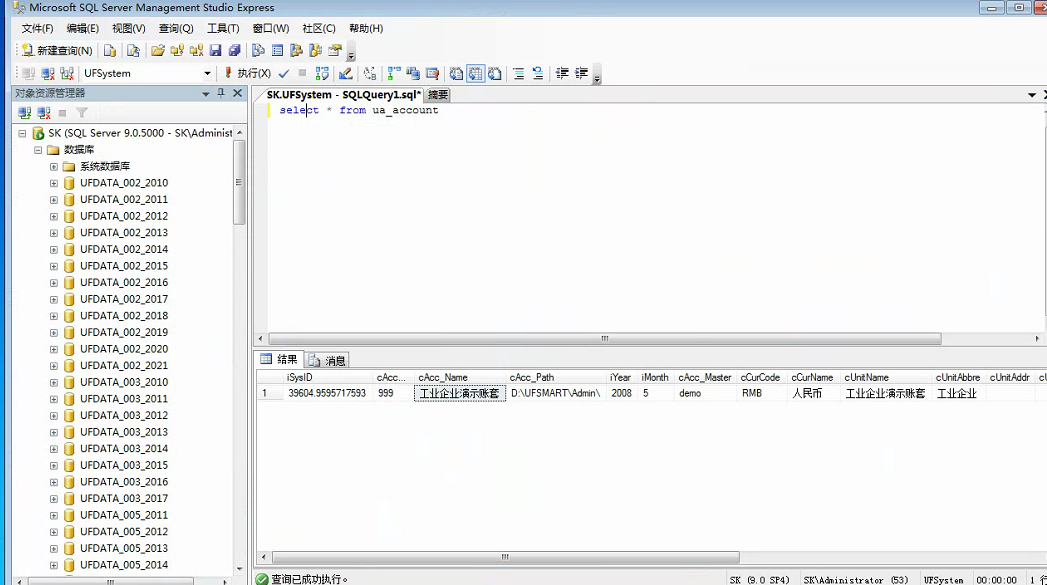Uncomment the selected lines icon
The width and height of the screenshot is (1047, 585).
[x=538, y=73]
